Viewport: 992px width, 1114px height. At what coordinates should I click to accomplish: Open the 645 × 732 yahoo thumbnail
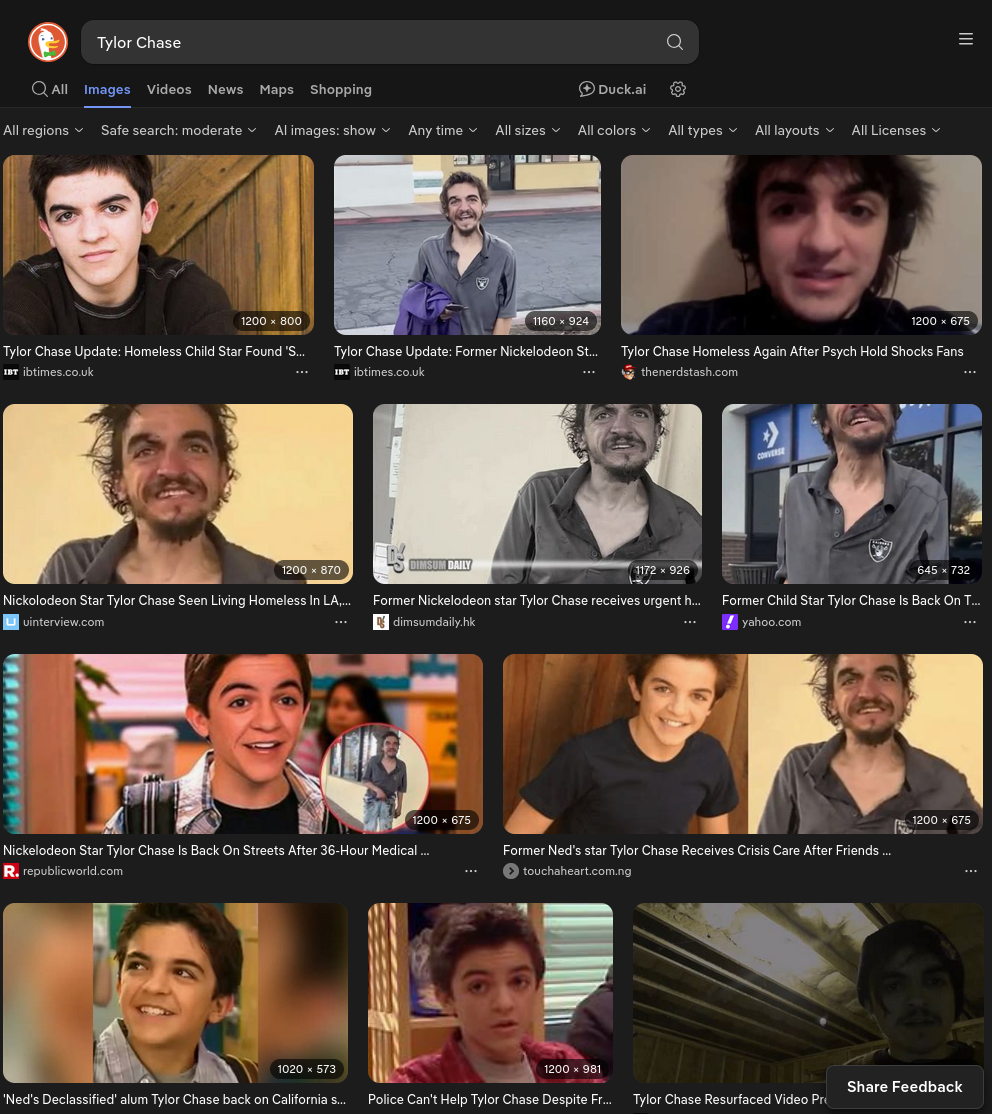pyautogui.click(x=852, y=494)
